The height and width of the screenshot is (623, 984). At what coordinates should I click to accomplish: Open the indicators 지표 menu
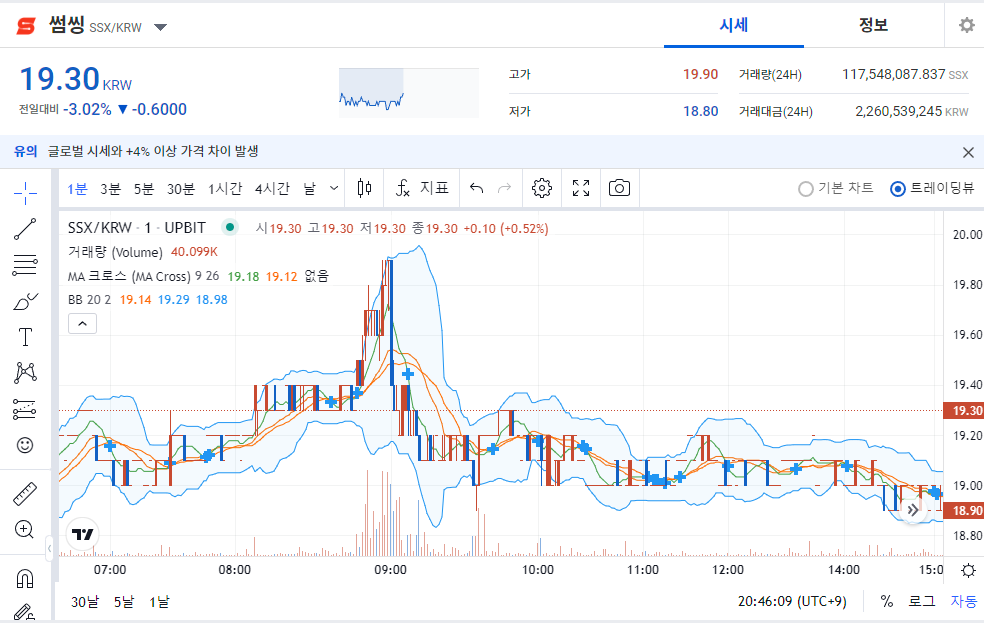click(422, 188)
